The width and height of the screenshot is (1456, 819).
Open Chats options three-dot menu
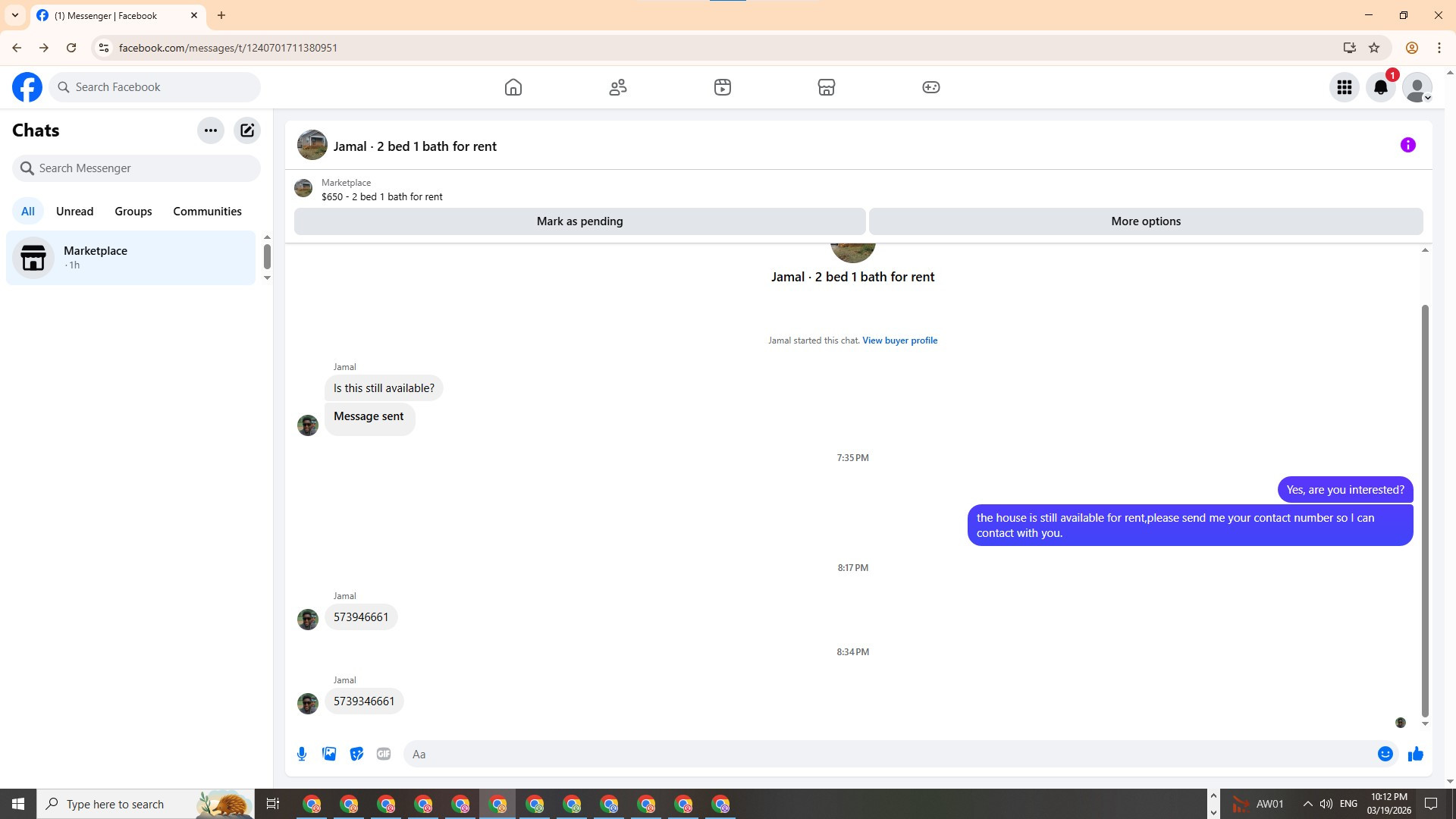click(210, 130)
